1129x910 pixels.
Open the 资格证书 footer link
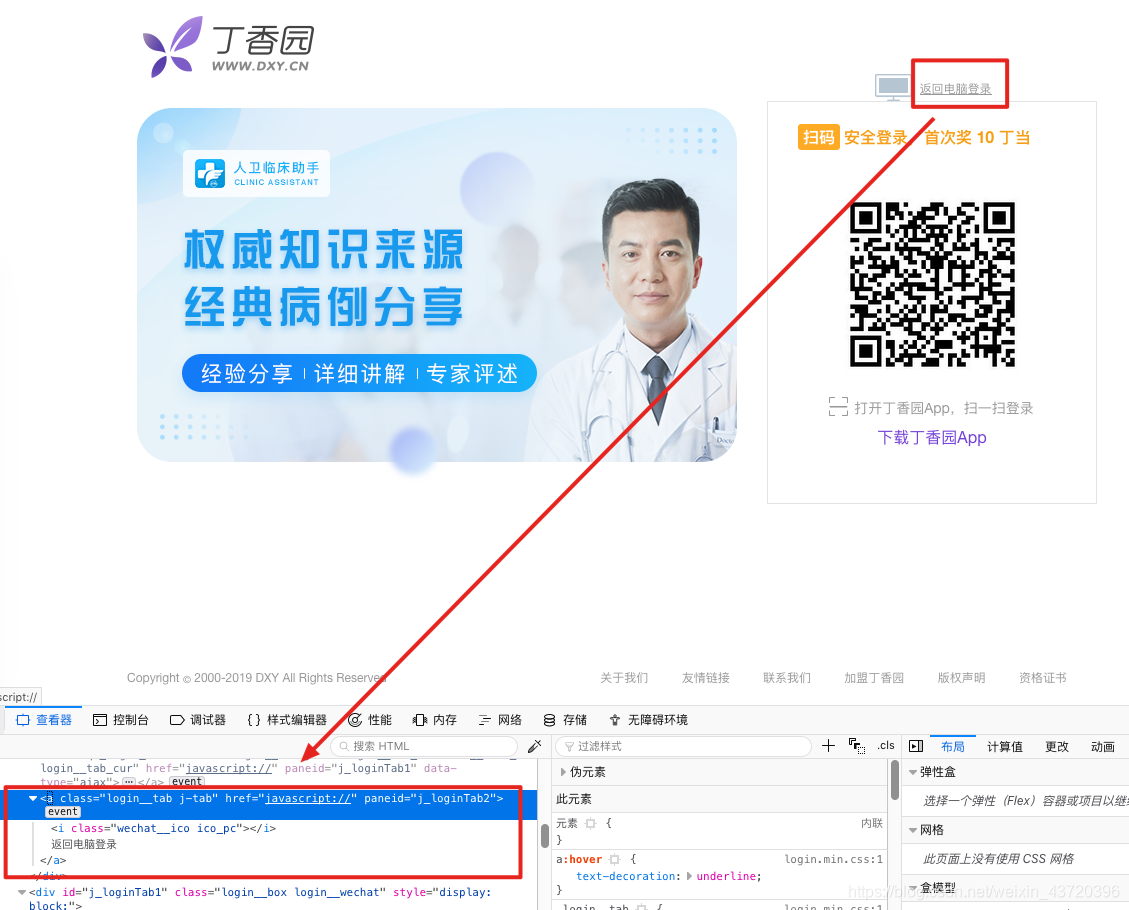1043,677
